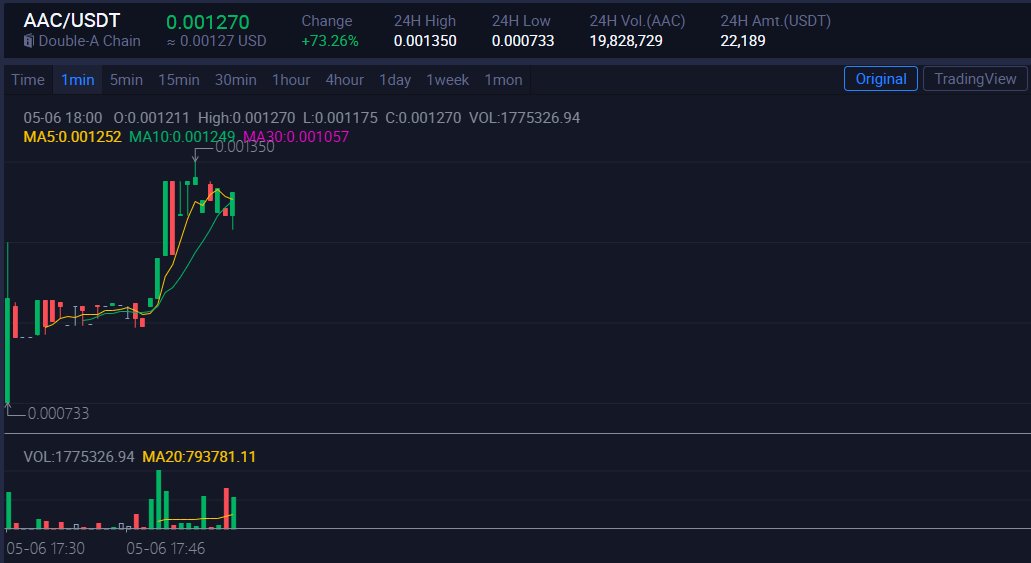Click the MA5:0.001252 indicator label
The width and height of the screenshot is (1031, 563).
coord(72,137)
